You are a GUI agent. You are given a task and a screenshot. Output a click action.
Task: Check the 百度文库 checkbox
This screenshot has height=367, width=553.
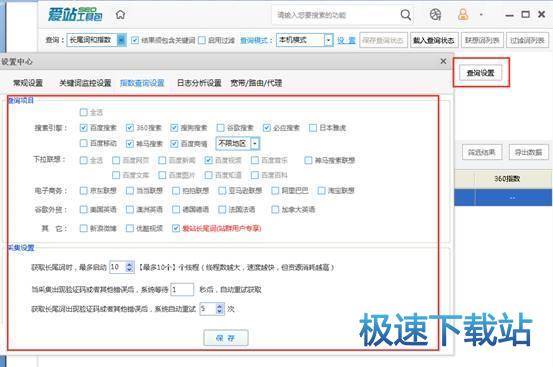click(x=116, y=175)
